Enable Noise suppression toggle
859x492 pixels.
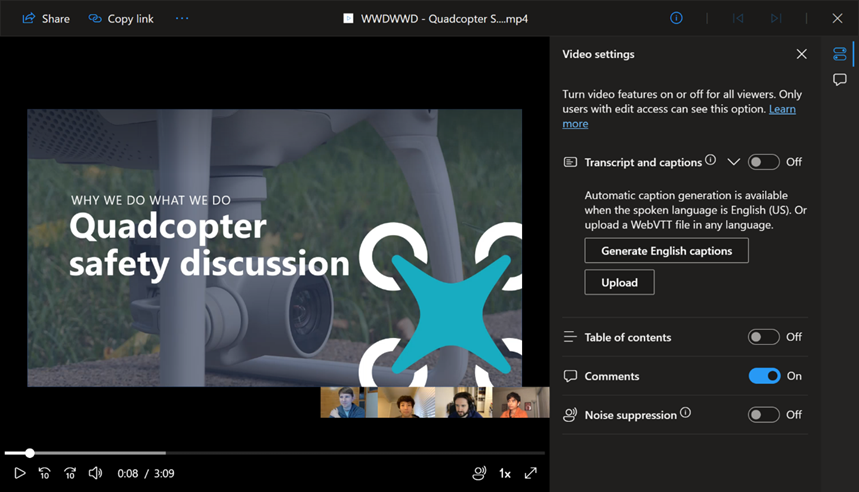tap(764, 415)
